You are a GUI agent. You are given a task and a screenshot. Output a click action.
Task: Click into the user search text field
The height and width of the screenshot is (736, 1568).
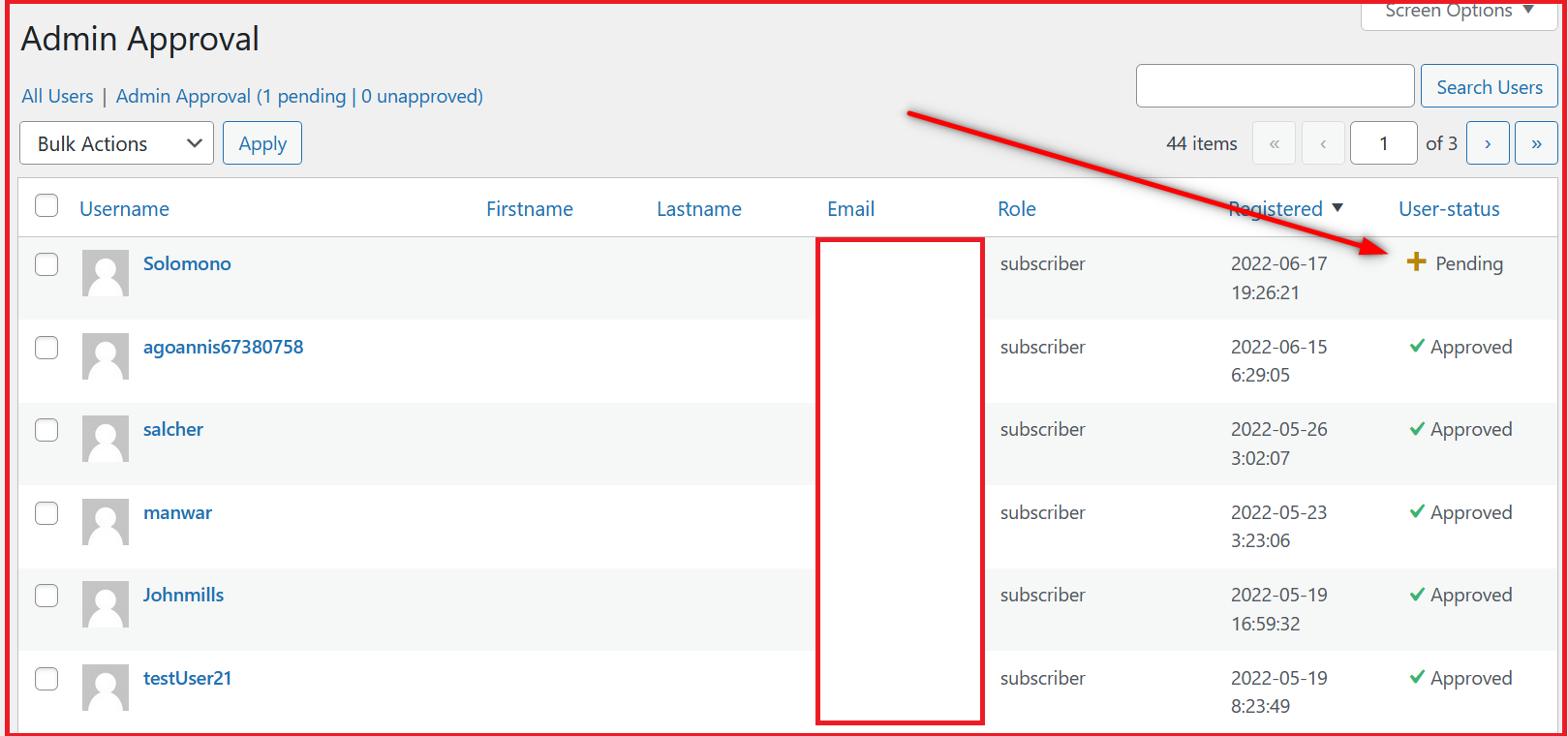point(1275,86)
